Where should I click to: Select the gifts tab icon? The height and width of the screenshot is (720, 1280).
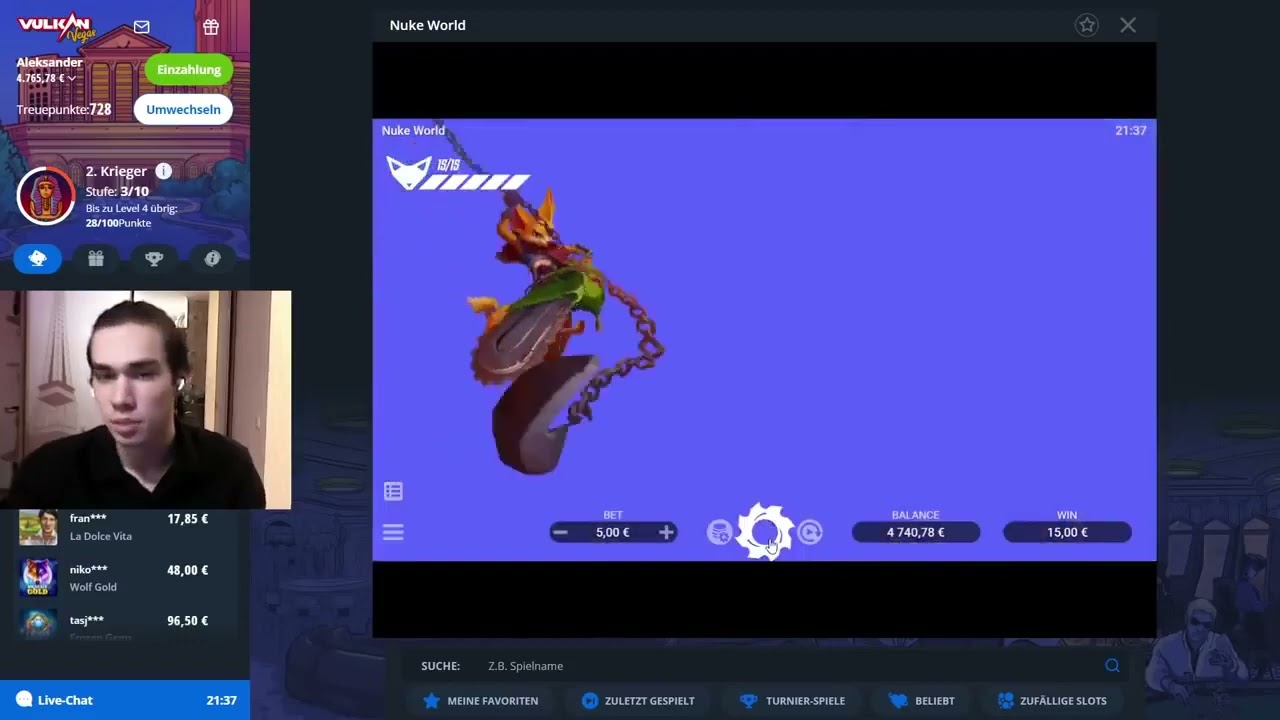[96, 258]
